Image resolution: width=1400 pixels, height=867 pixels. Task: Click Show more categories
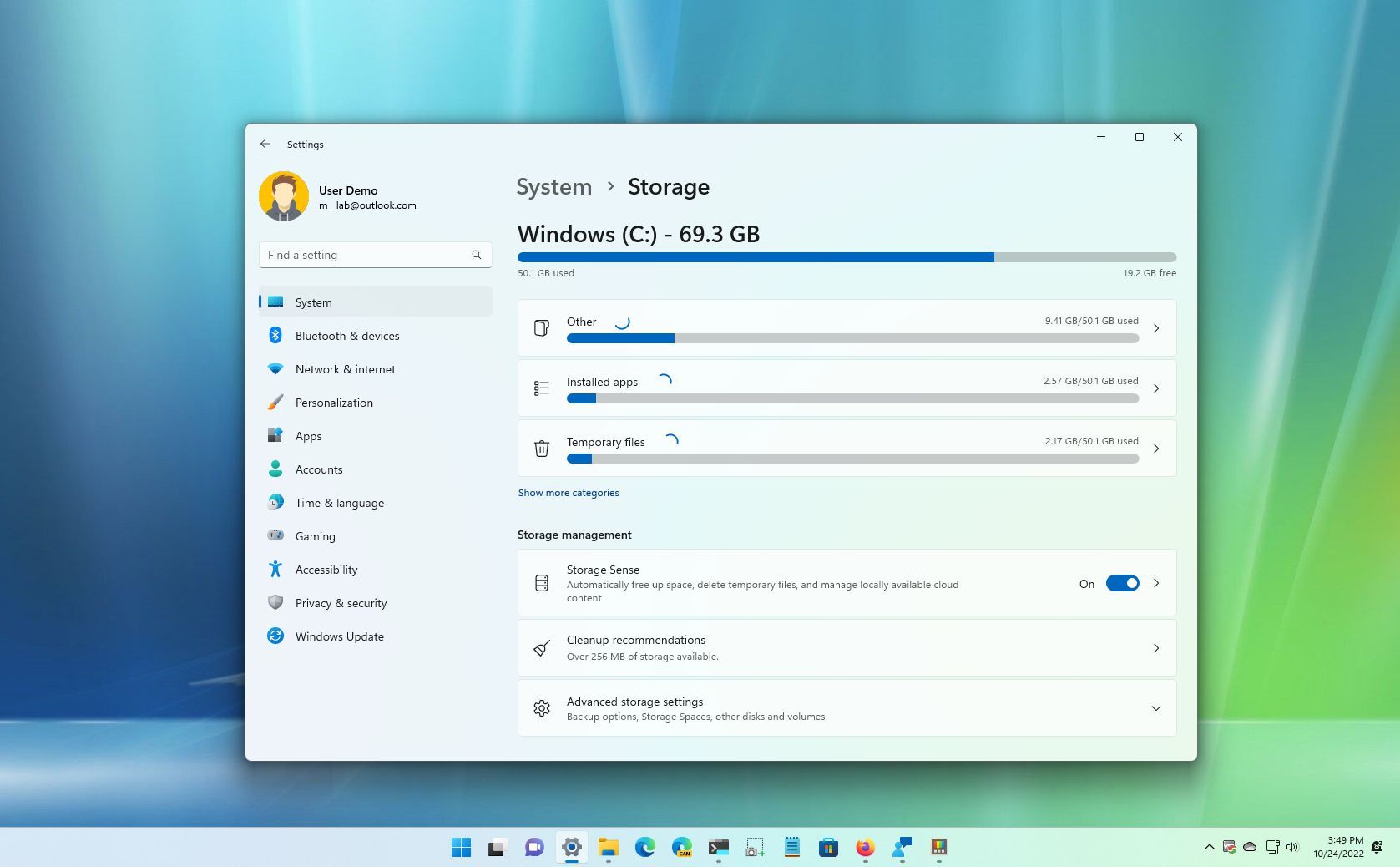(x=568, y=492)
